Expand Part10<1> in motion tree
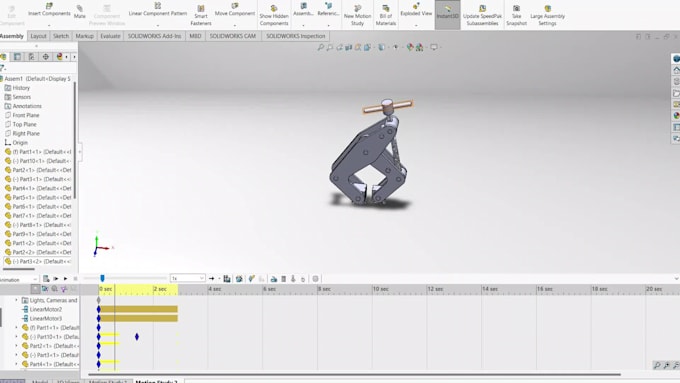 pos(16,337)
